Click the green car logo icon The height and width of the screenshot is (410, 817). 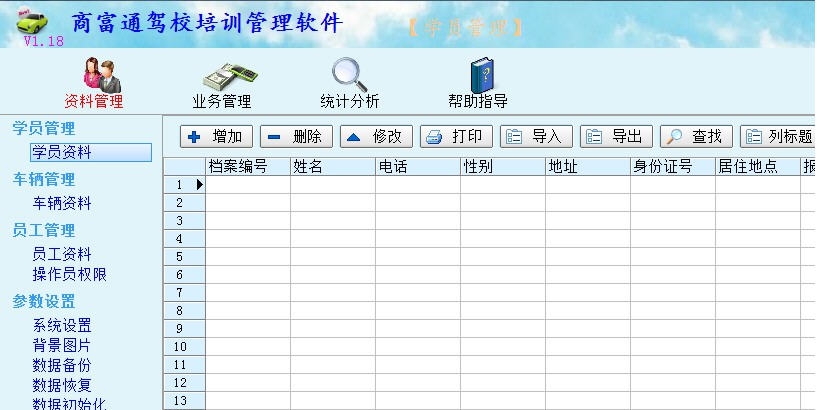pos(31,21)
